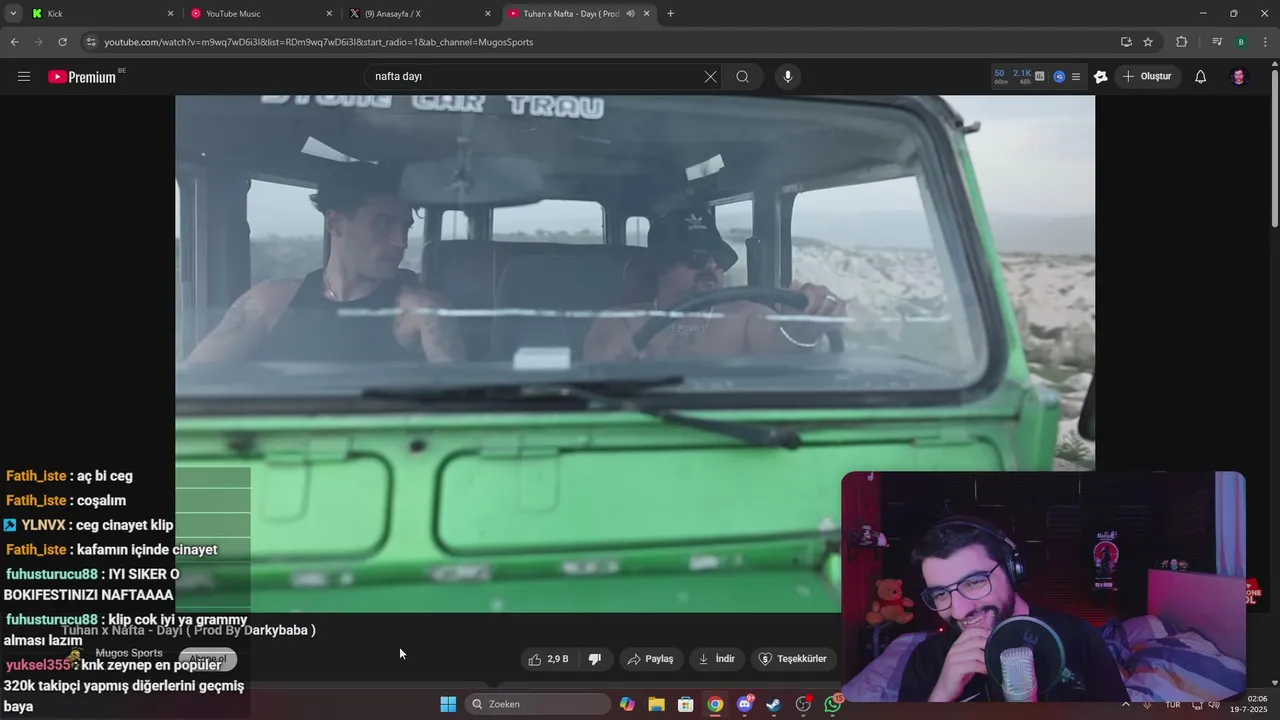The width and height of the screenshot is (1280, 720).
Task: Start voice search with microphone icon
Action: point(788,77)
